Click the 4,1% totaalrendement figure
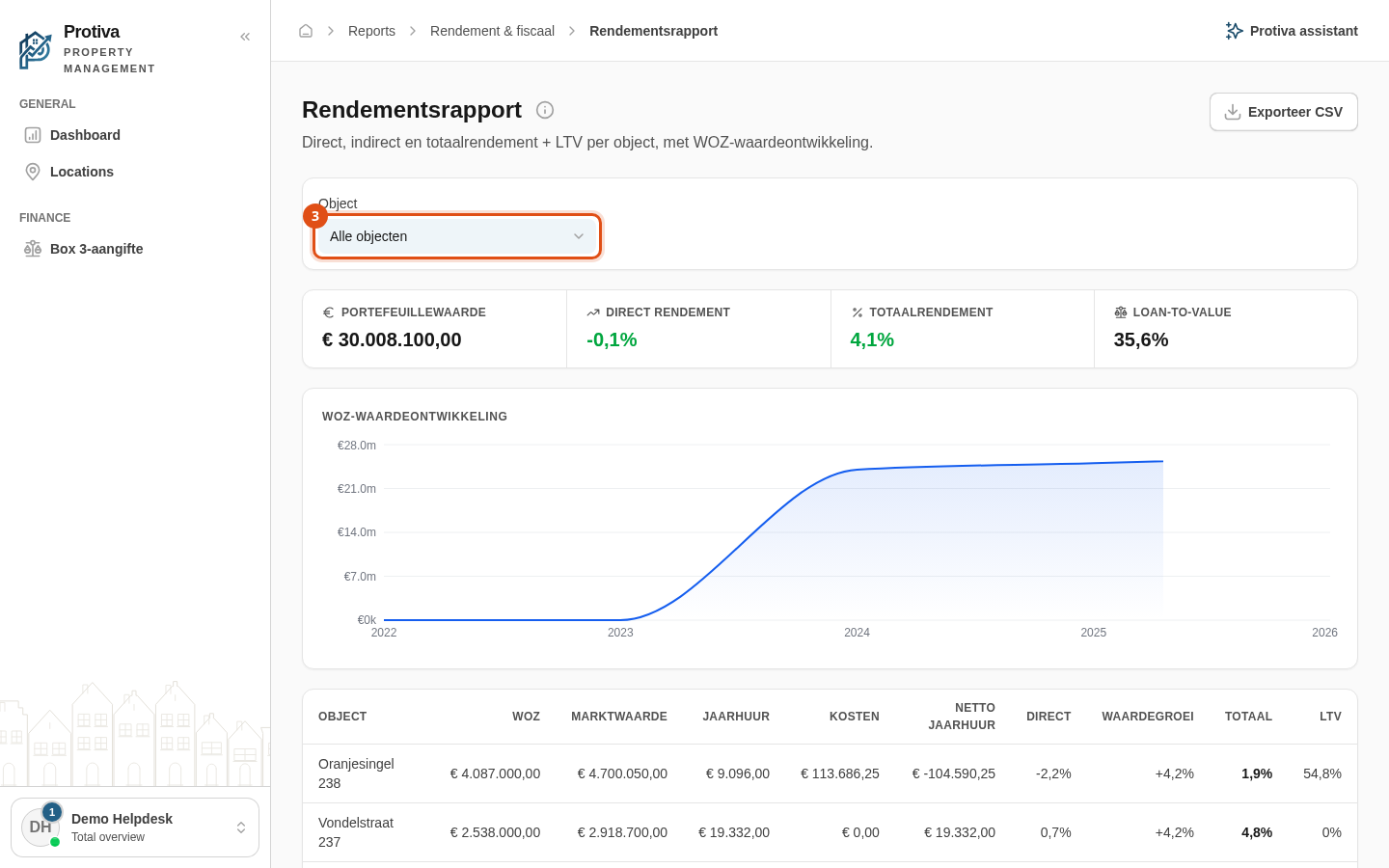This screenshot has height=868, width=1389. [x=872, y=339]
